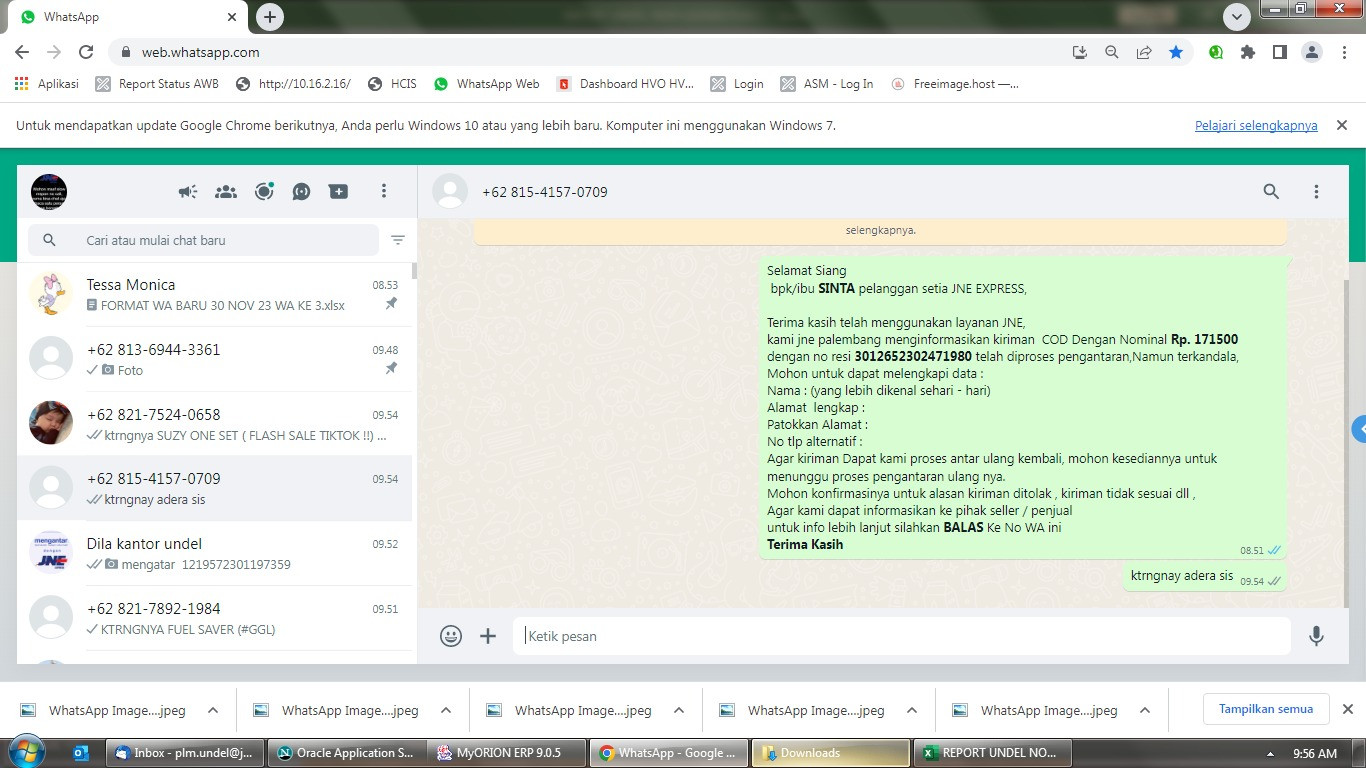Switch to REPORT UNDEL Excel taskbar window
This screenshot has width=1366, height=768.
[994, 753]
